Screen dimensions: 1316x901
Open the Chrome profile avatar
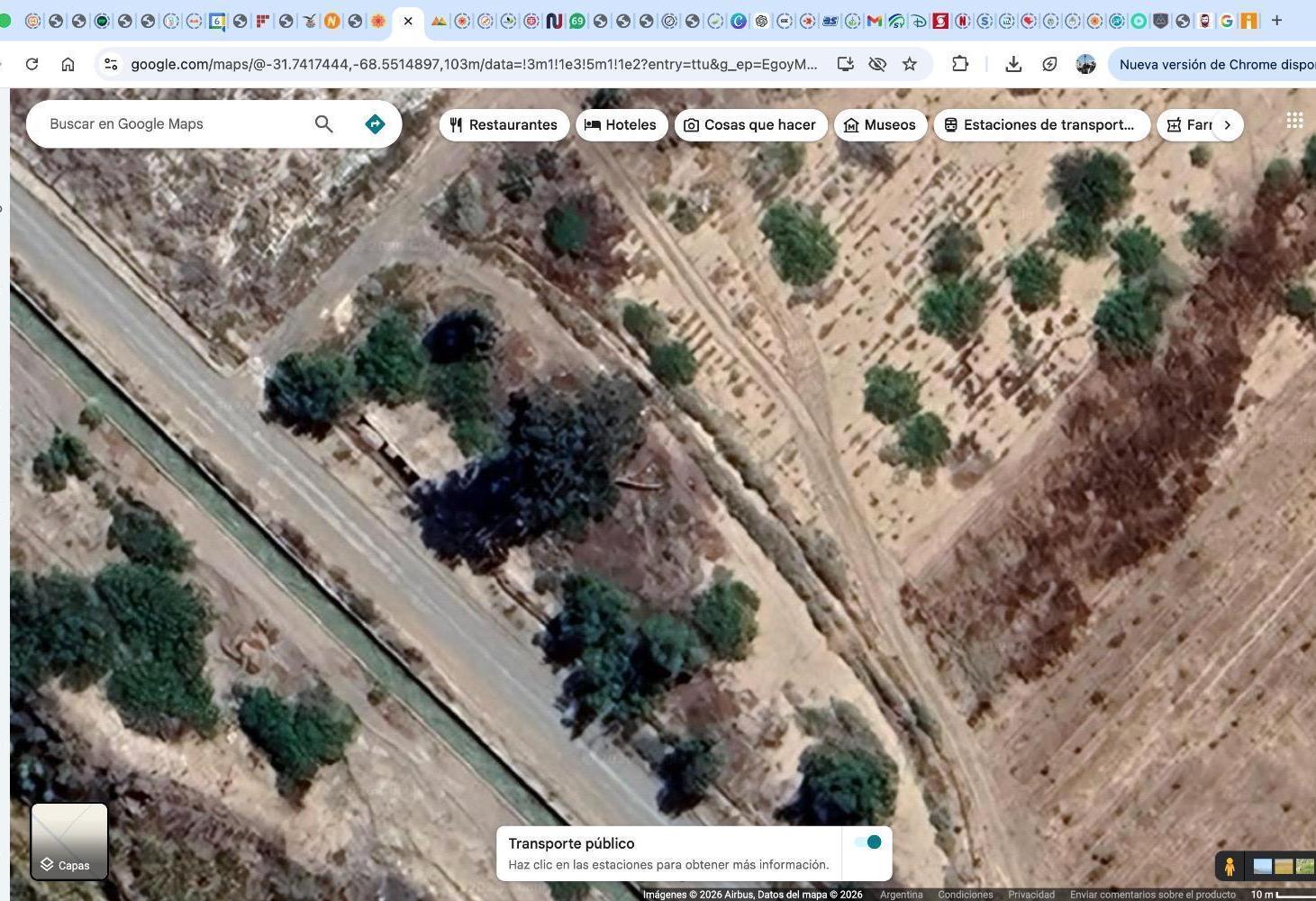point(1085,64)
